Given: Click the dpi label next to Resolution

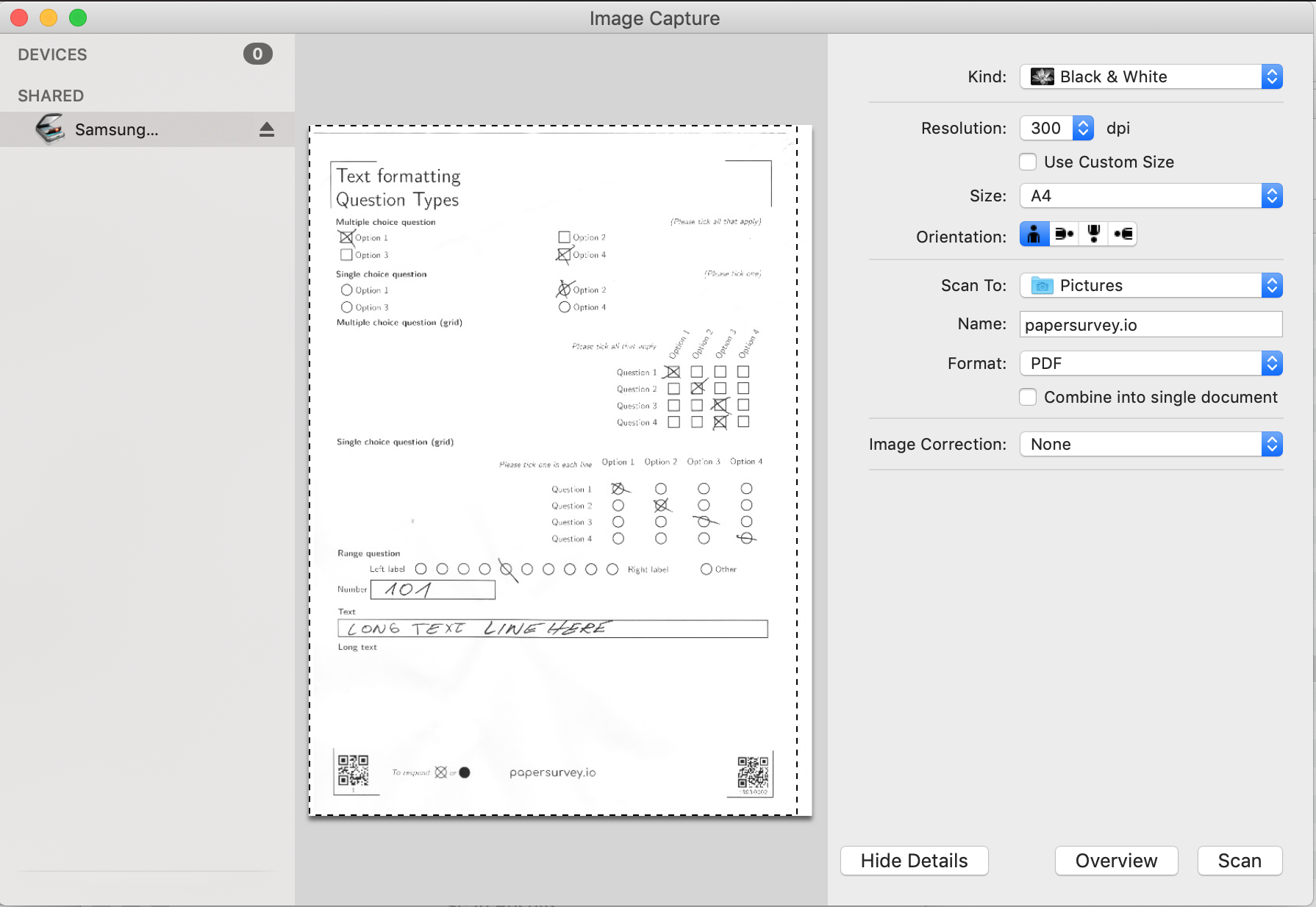Looking at the screenshot, I should [x=1118, y=129].
